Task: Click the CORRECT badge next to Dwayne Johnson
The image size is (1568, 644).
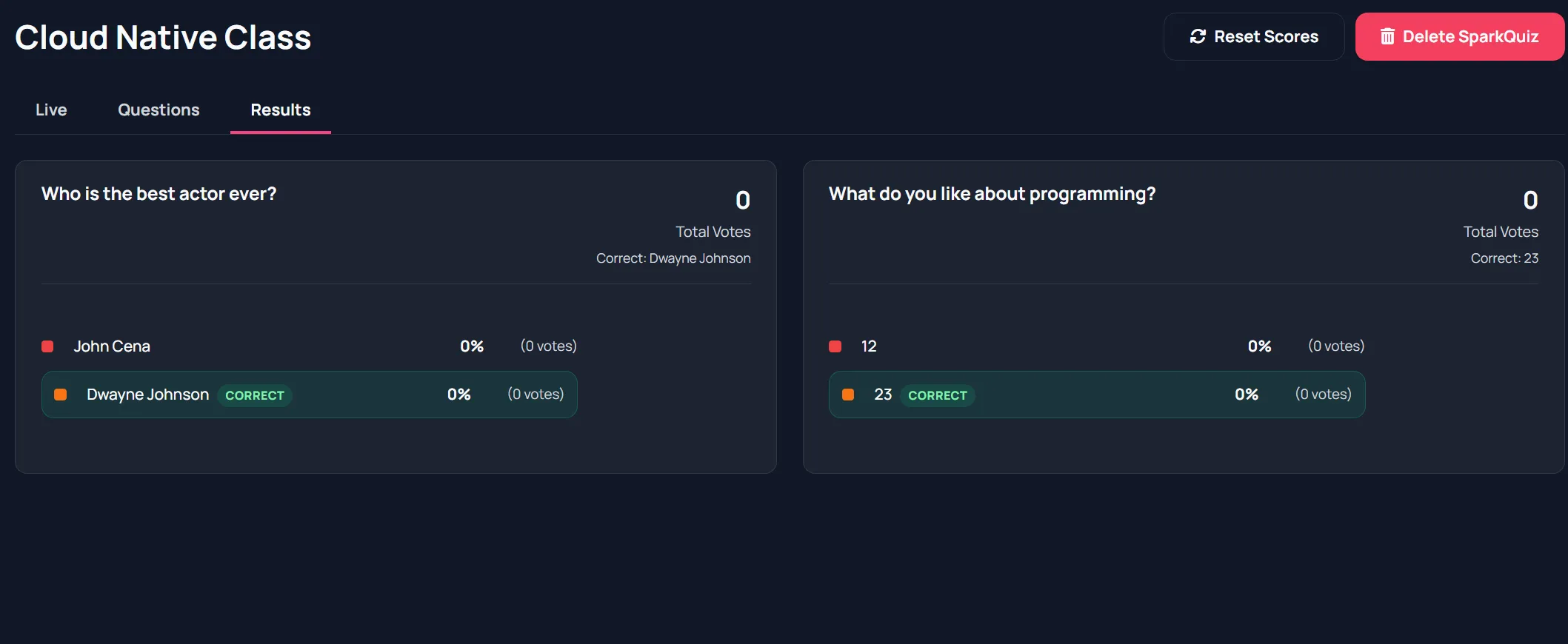Action: tap(255, 395)
